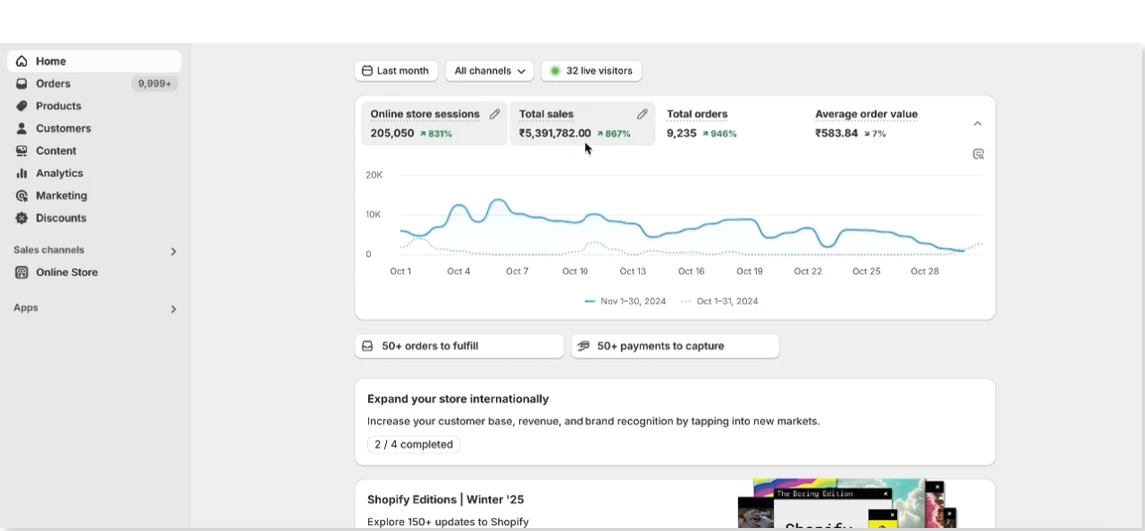1145x531 pixels.
Task: Open 50+ orders to fulfill
Action: pos(459,346)
